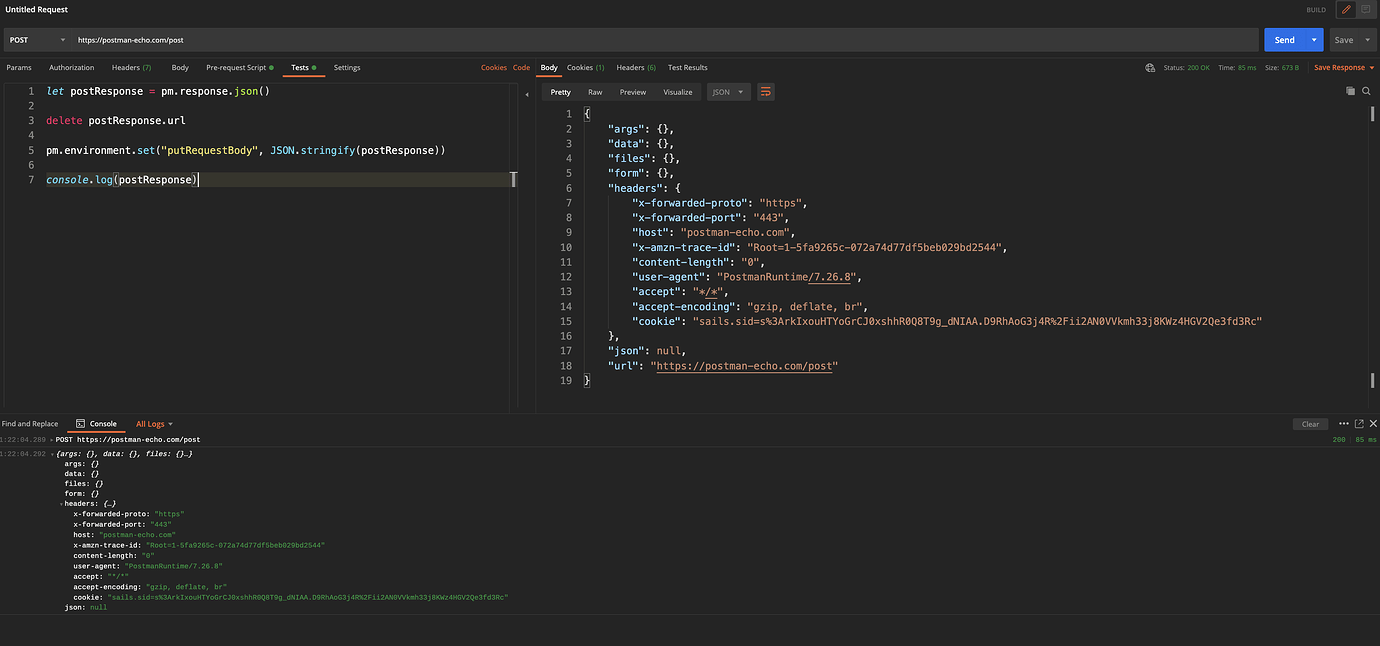Click the Send button
The width and height of the screenshot is (1380, 646).
point(1284,39)
